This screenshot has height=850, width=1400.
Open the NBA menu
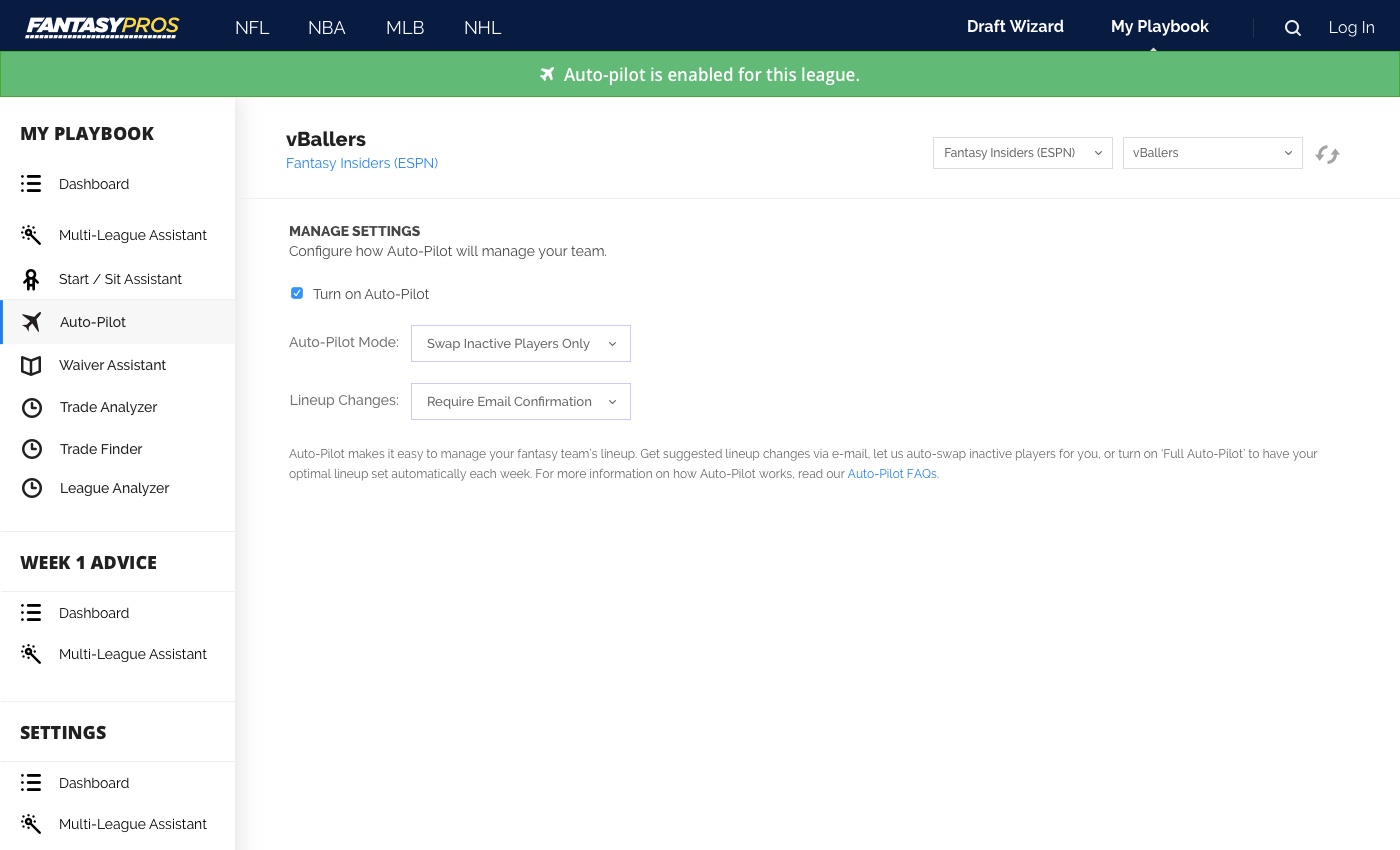coord(327,28)
